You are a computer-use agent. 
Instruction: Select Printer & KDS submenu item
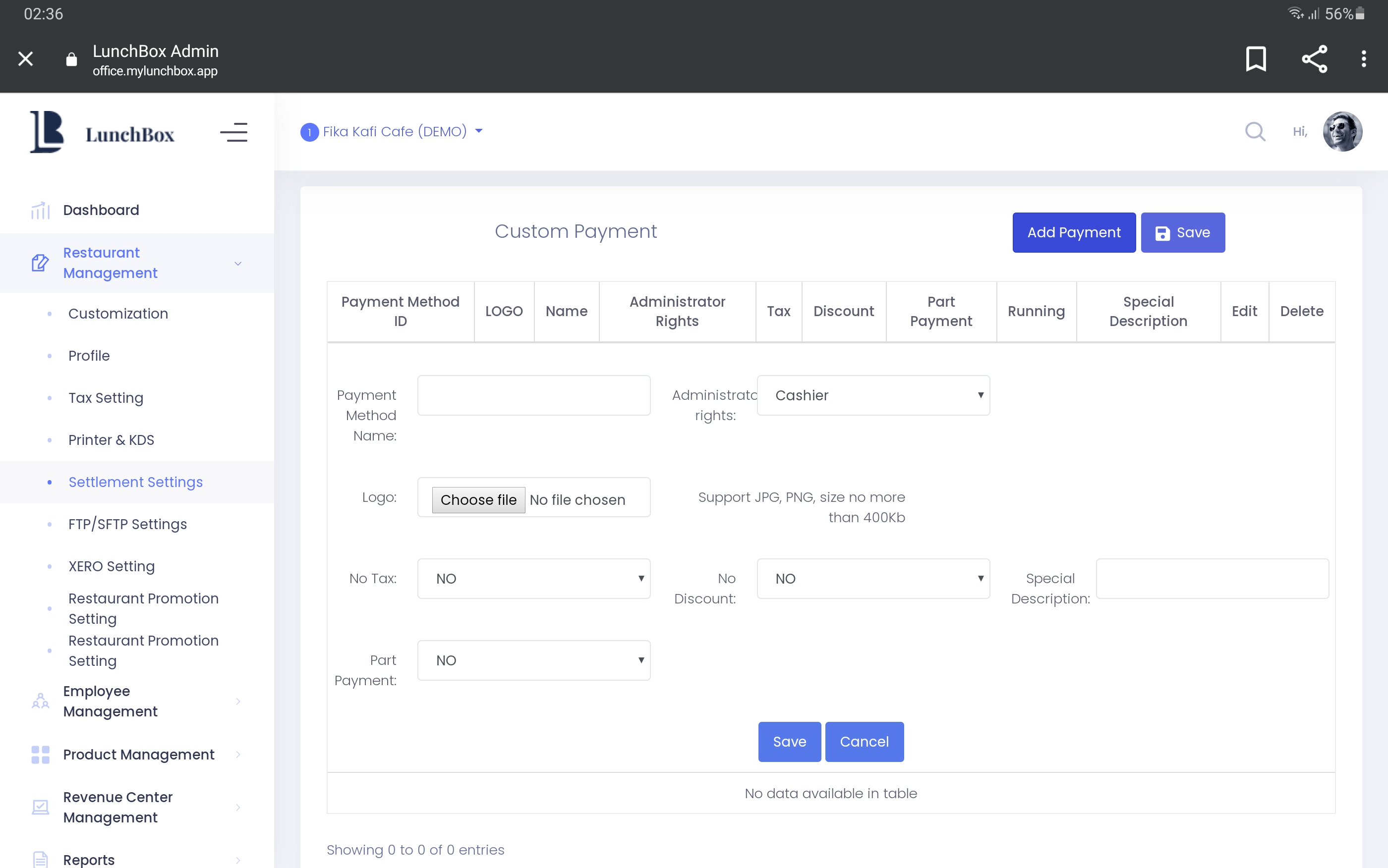pos(112,440)
